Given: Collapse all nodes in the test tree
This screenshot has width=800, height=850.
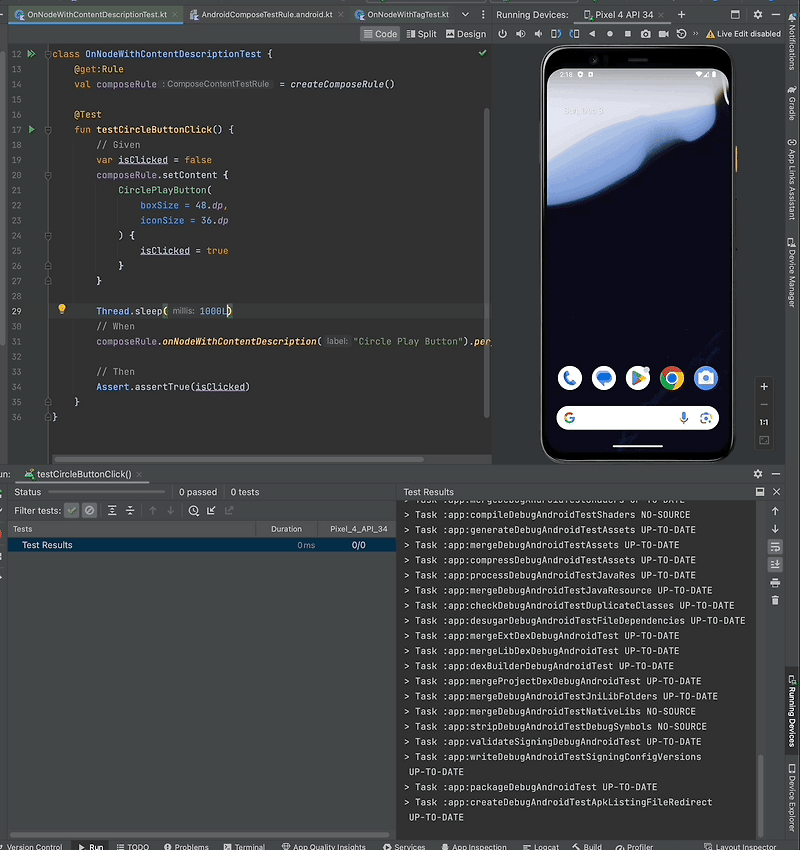Looking at the screenshot, I should 130,510.
